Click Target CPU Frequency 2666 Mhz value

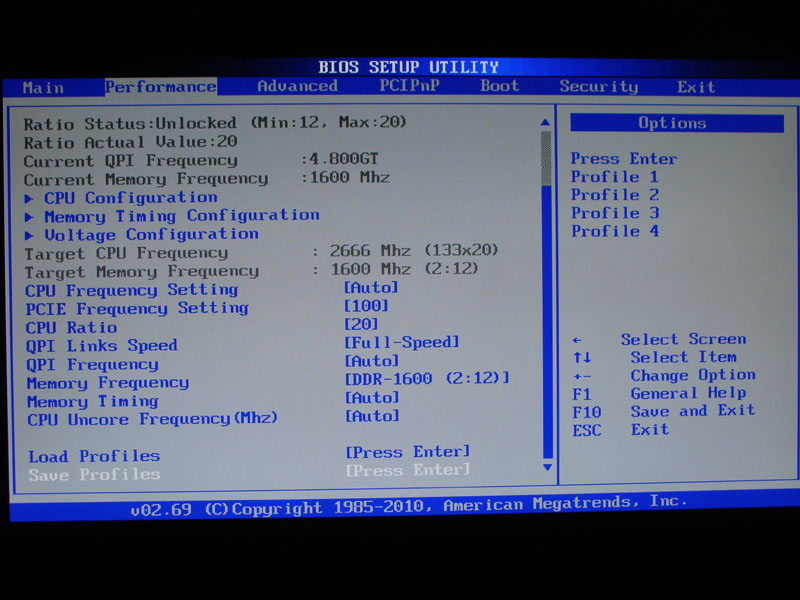coord(414,251)
